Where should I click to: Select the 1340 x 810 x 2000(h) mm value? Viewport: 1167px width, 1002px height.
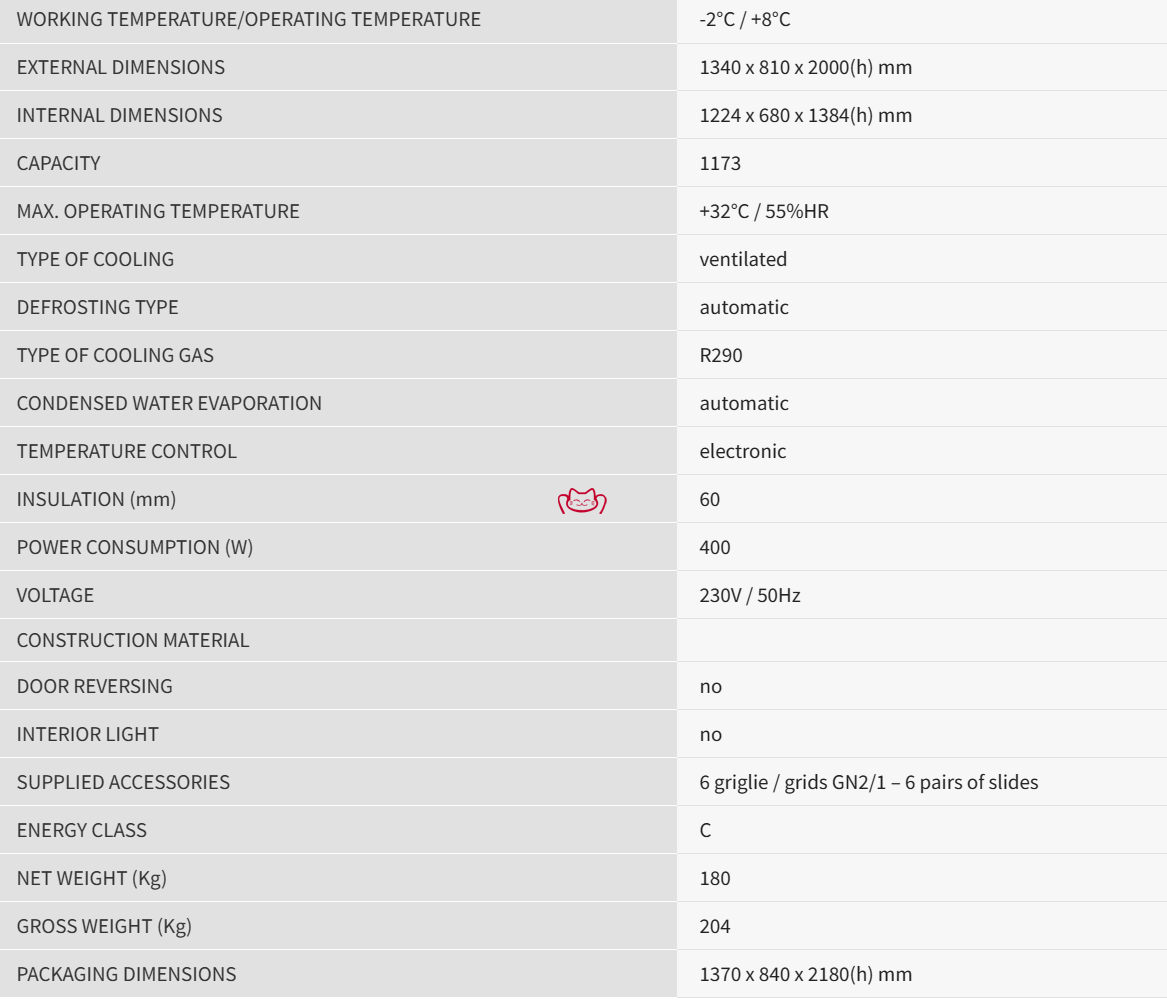[805, 68]
